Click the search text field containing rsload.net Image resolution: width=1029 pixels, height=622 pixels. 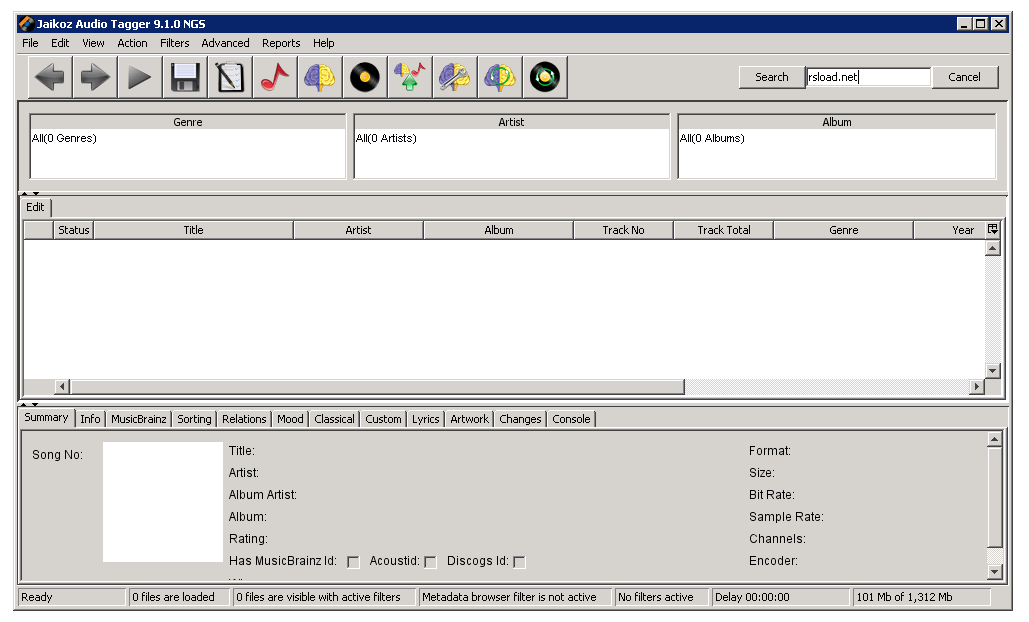point(868,77)
